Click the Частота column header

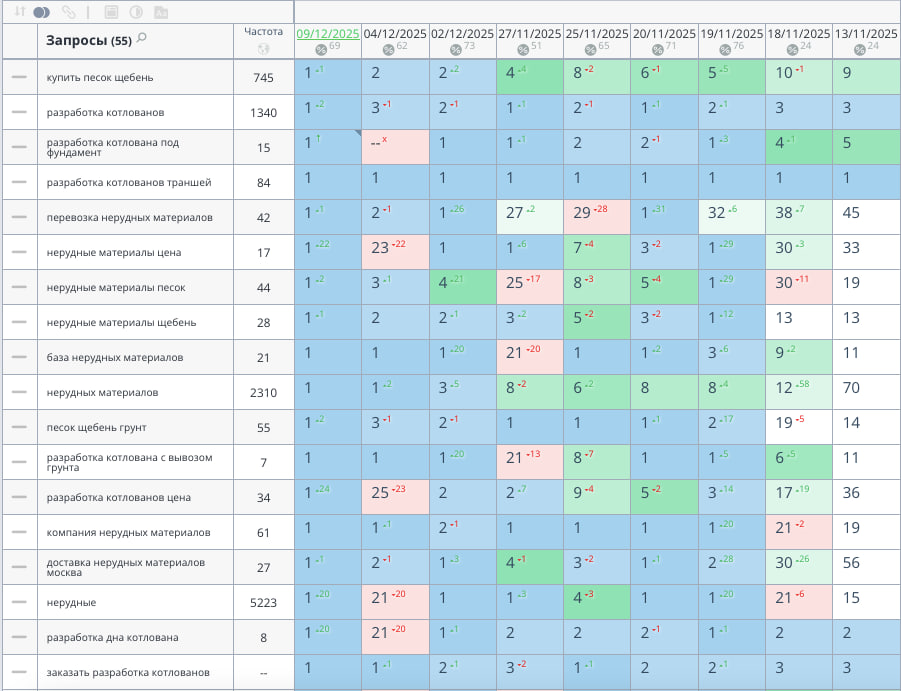(x=264, y=31)
